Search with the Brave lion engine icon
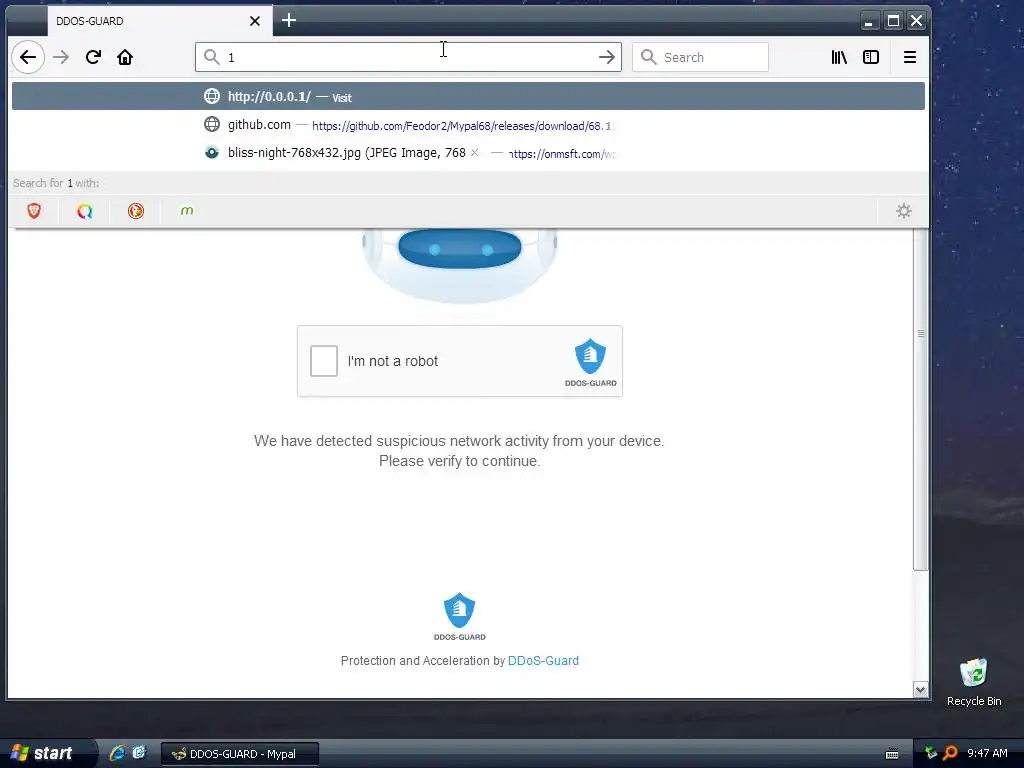This screenshot has height=768, width=1024. (34, 211)
